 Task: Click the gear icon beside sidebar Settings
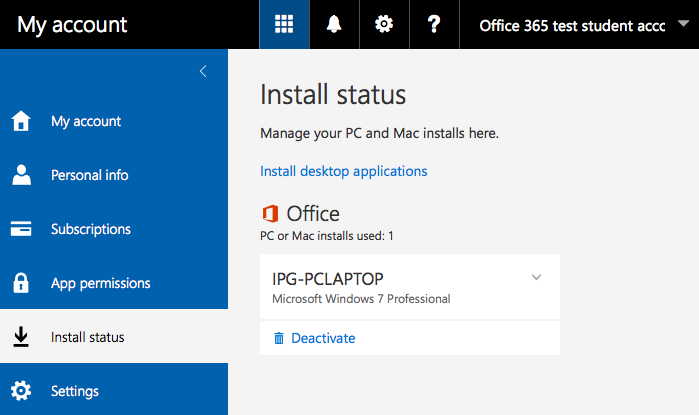[x=21, y=391]
